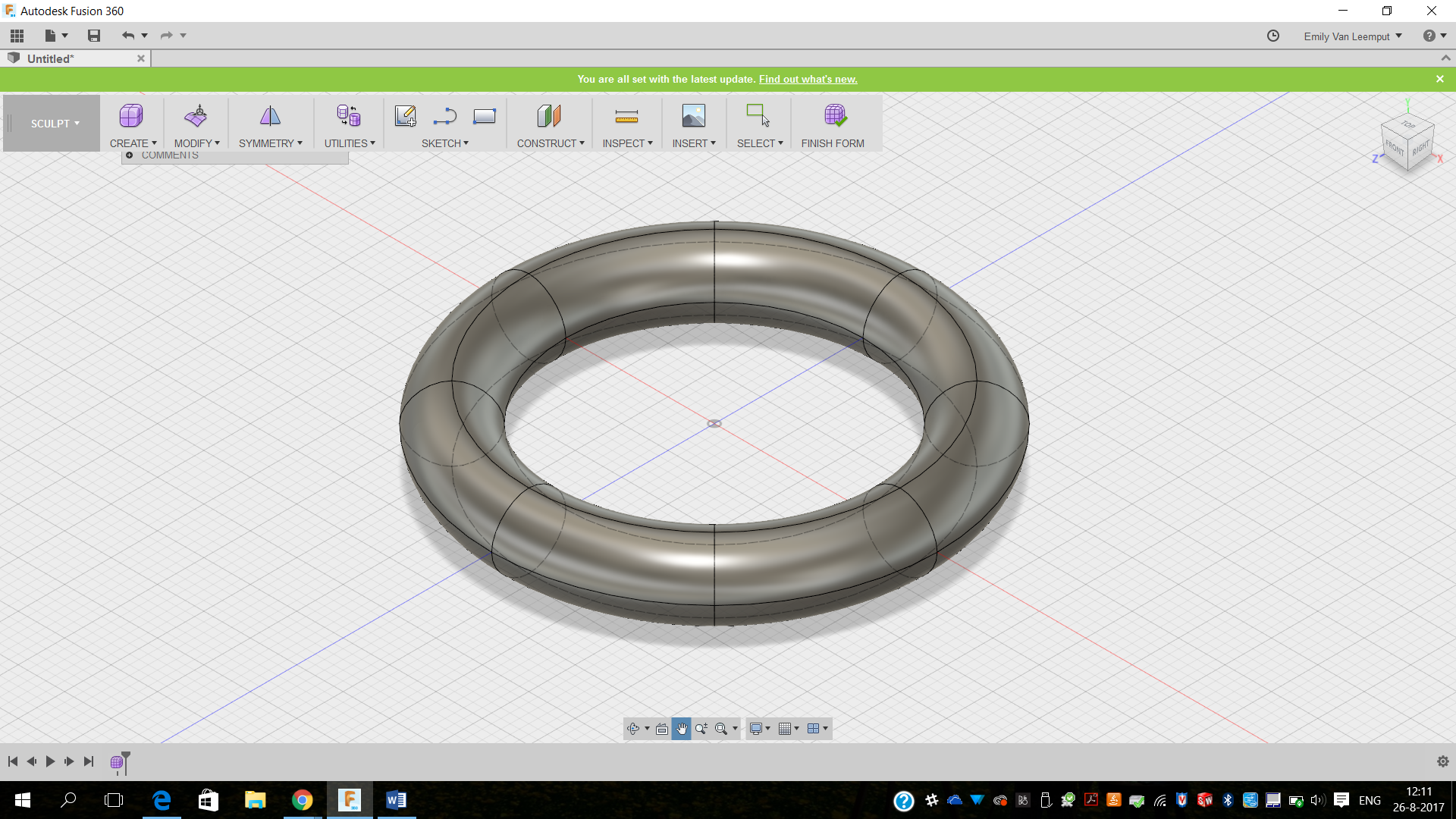Open the CREATE menu

[133, 143]
